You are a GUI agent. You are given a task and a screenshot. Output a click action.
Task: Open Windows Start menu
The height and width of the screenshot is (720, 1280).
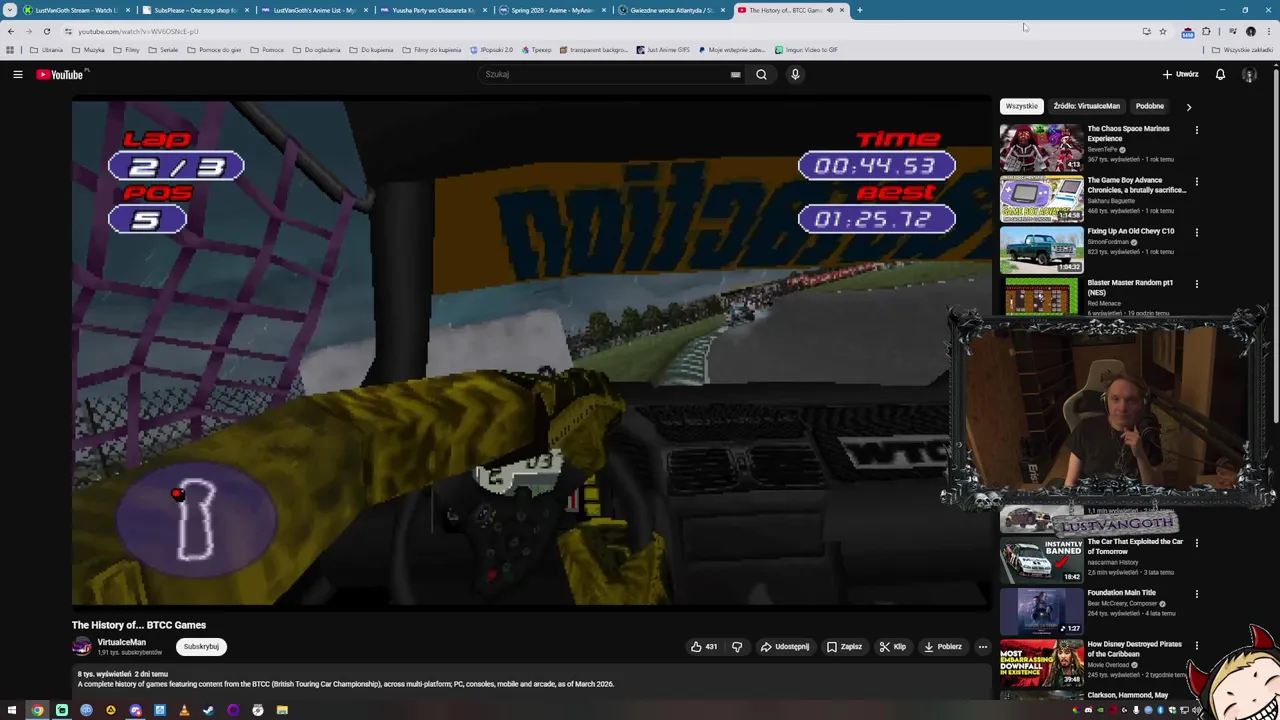point(12,710)
